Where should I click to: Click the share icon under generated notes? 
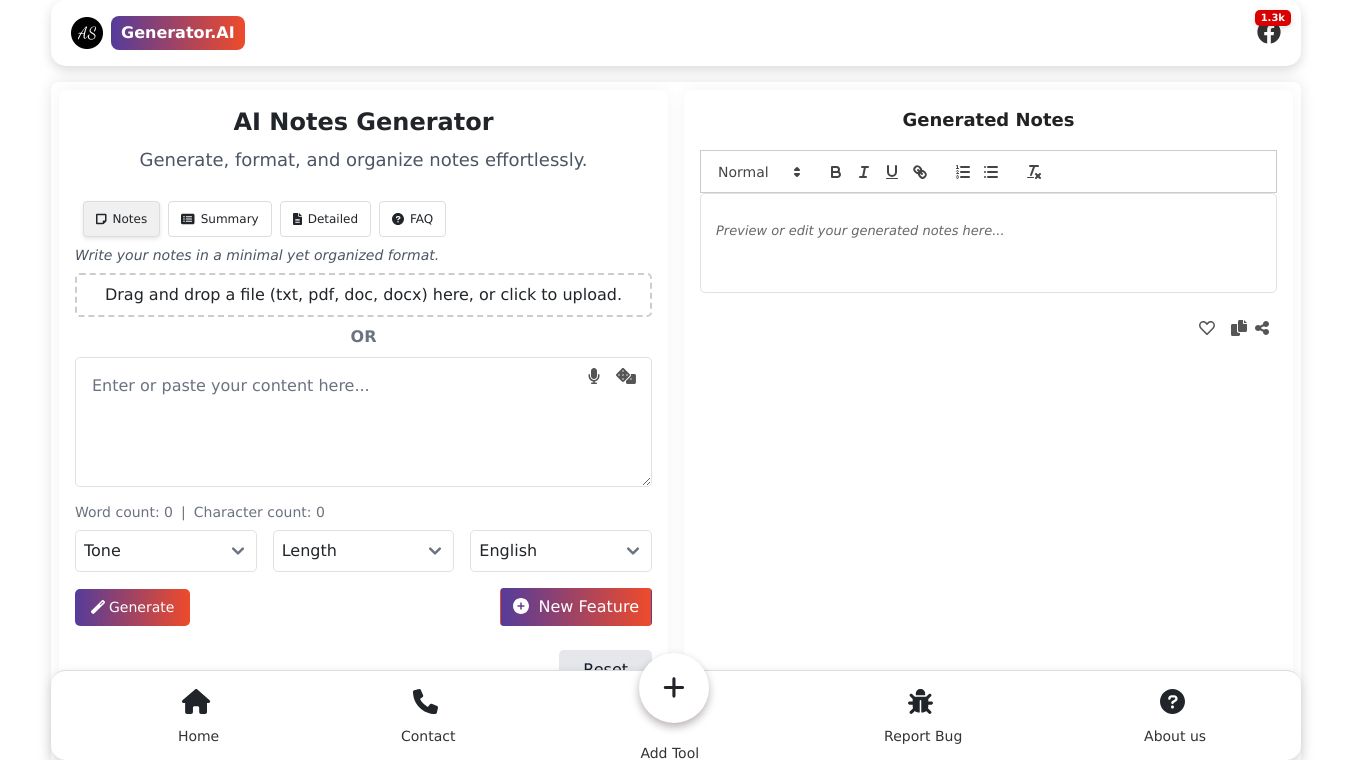1262,328
